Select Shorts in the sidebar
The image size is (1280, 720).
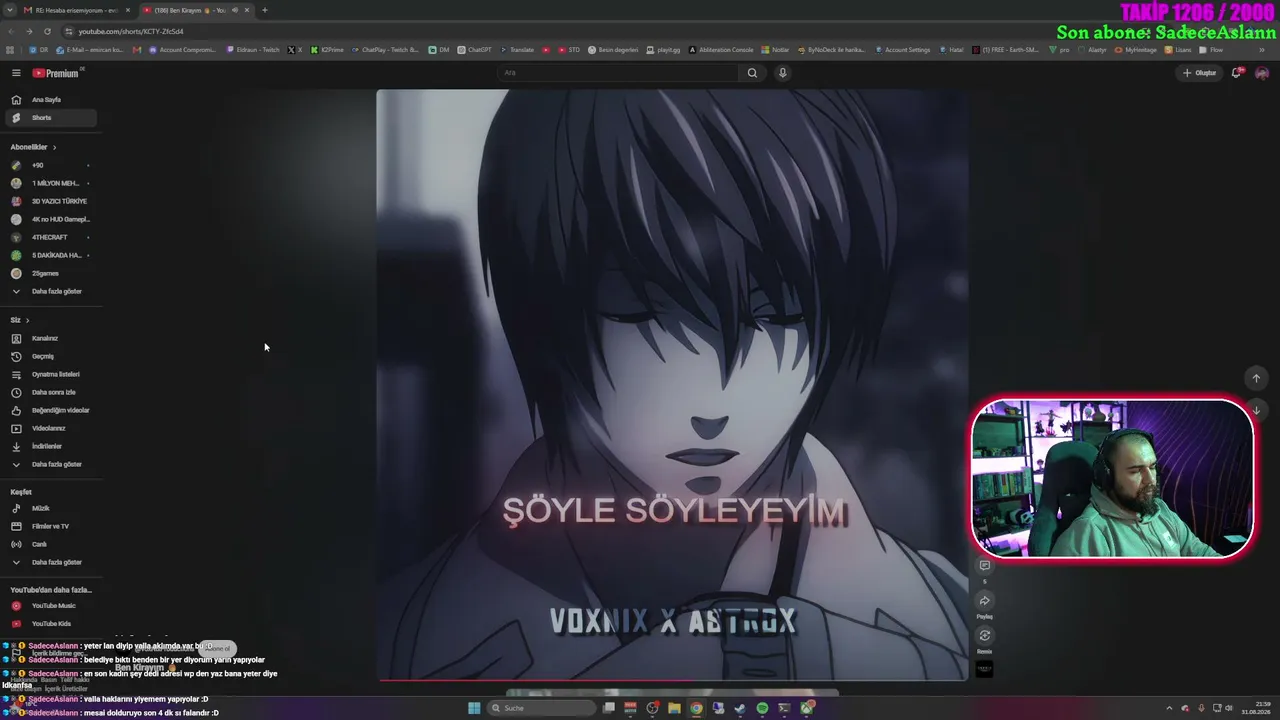point(51,118)
